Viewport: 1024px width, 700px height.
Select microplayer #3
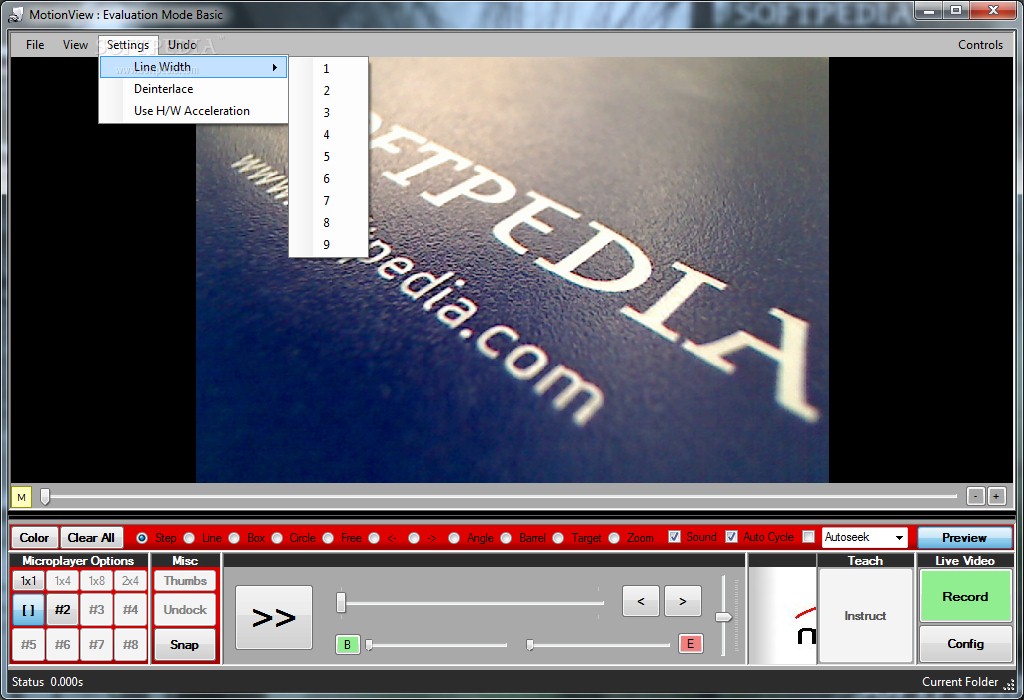tap(97, 610)
